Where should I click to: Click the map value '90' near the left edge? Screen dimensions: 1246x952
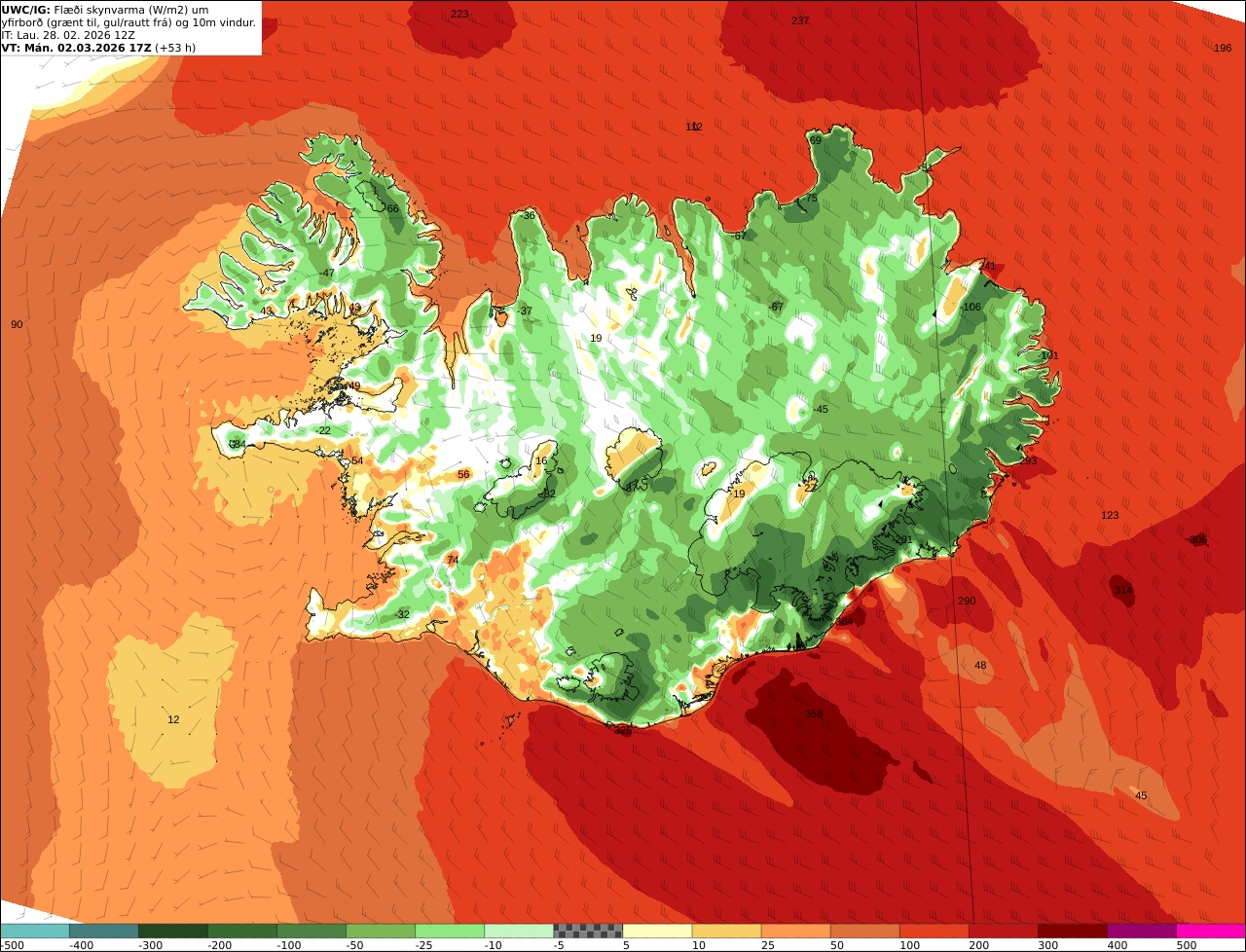pyautogui.click(x=17, y=324)
